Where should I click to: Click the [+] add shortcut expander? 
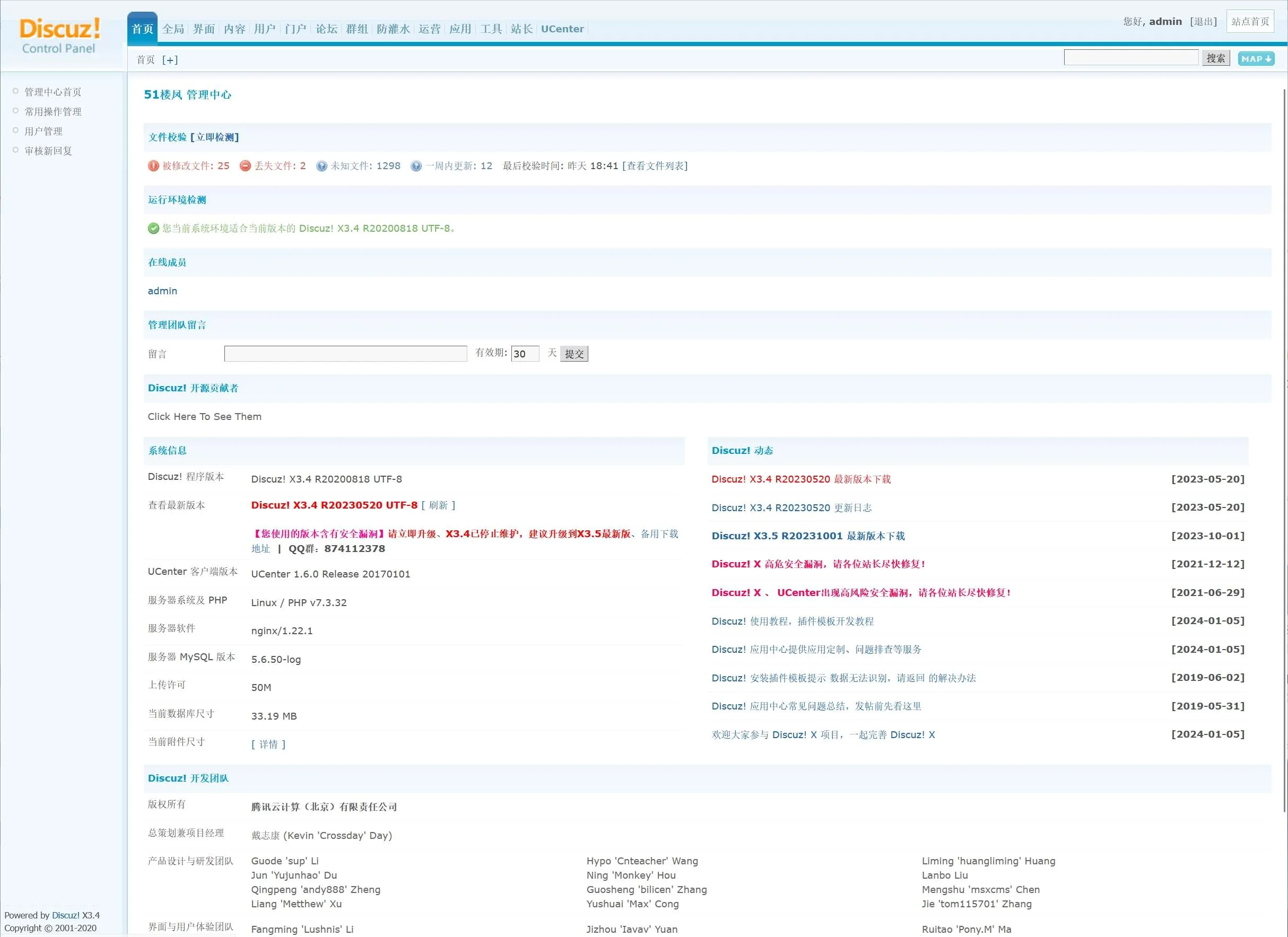(170, 59)
